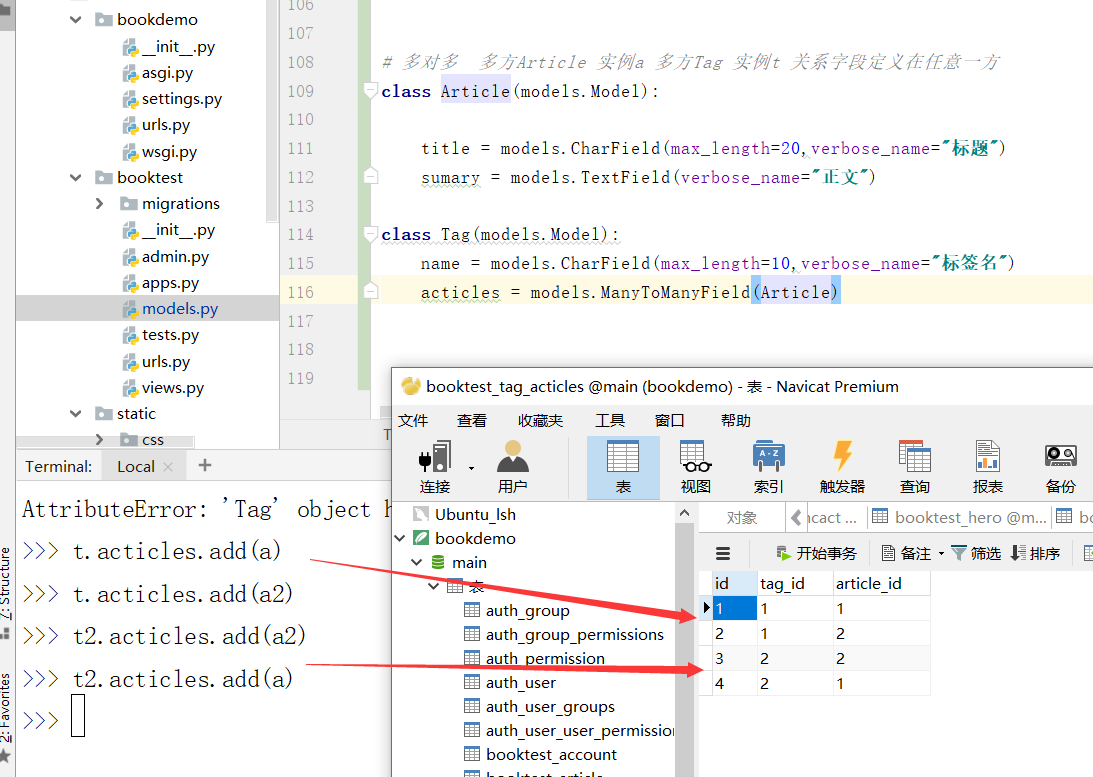Select auth_group table
Image resolution: width=1093 pixels, height=777 pixels.
[x=517, y=611]
